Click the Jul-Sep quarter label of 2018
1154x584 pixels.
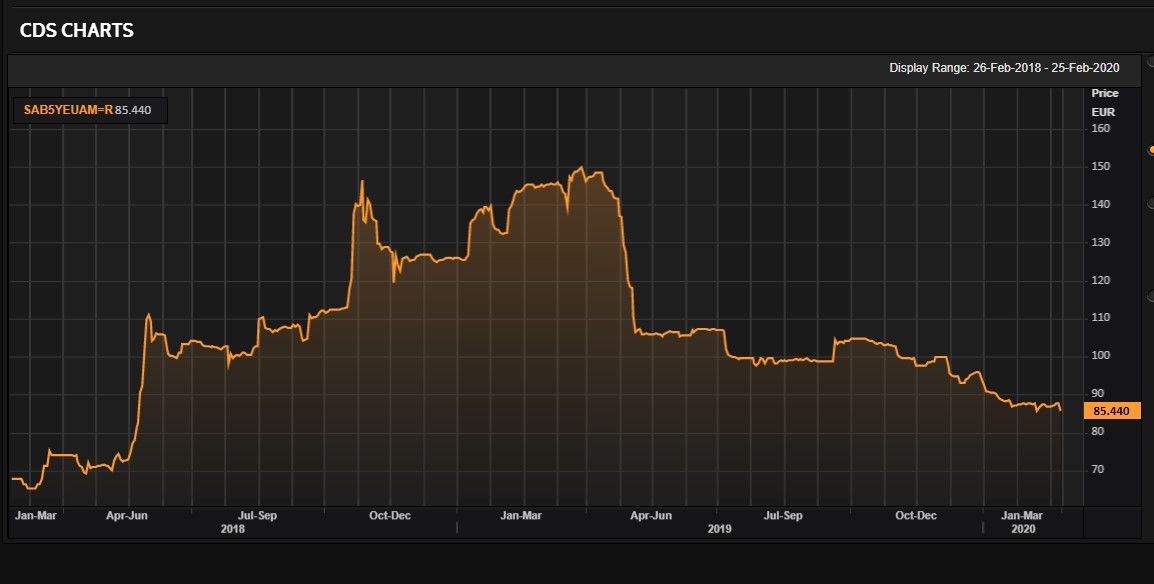coord(257,516)
